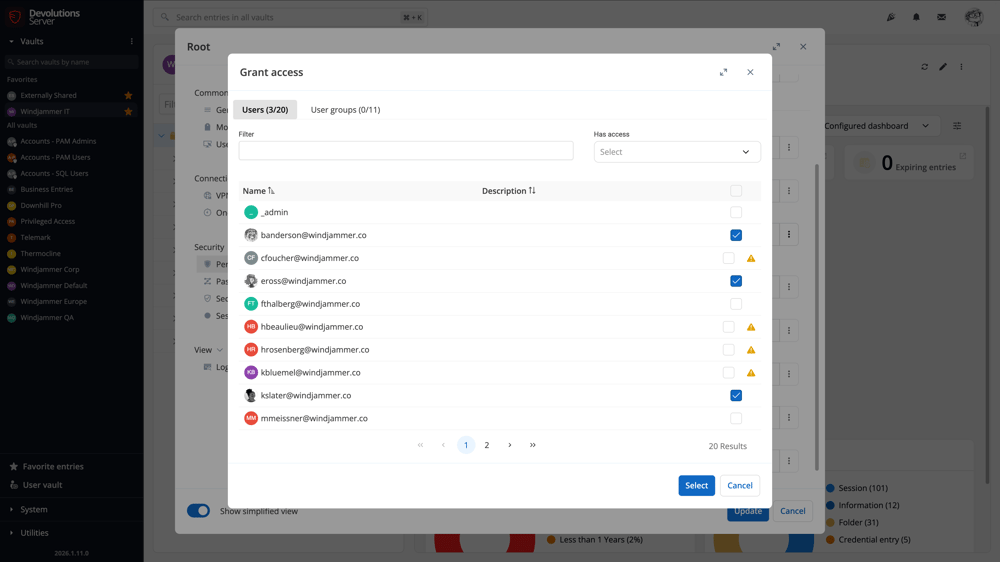1000x562 pixels.
Task: Open User vault
Action: 42,485
